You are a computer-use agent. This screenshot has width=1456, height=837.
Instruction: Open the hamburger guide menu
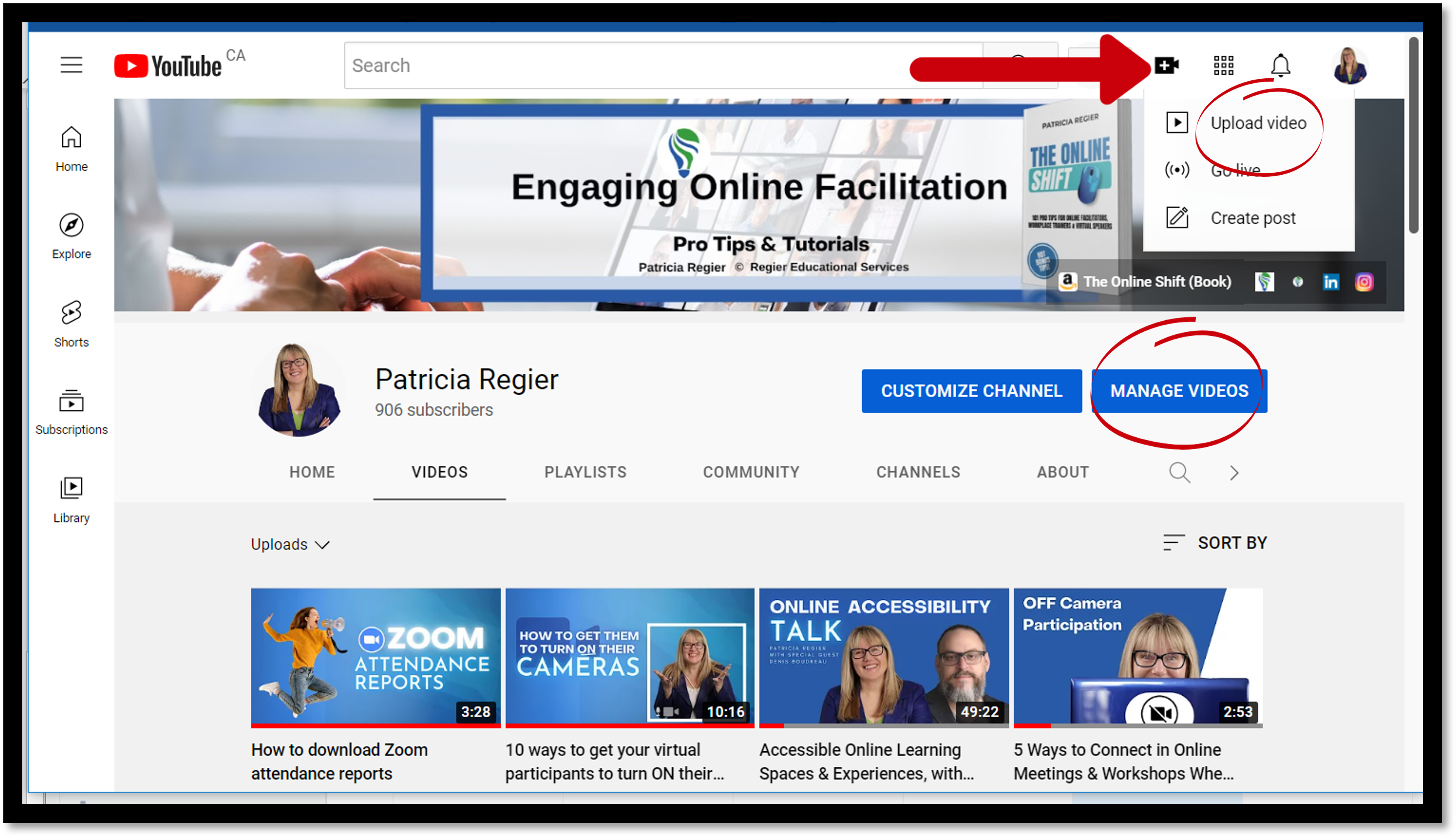tap(71, 65)
